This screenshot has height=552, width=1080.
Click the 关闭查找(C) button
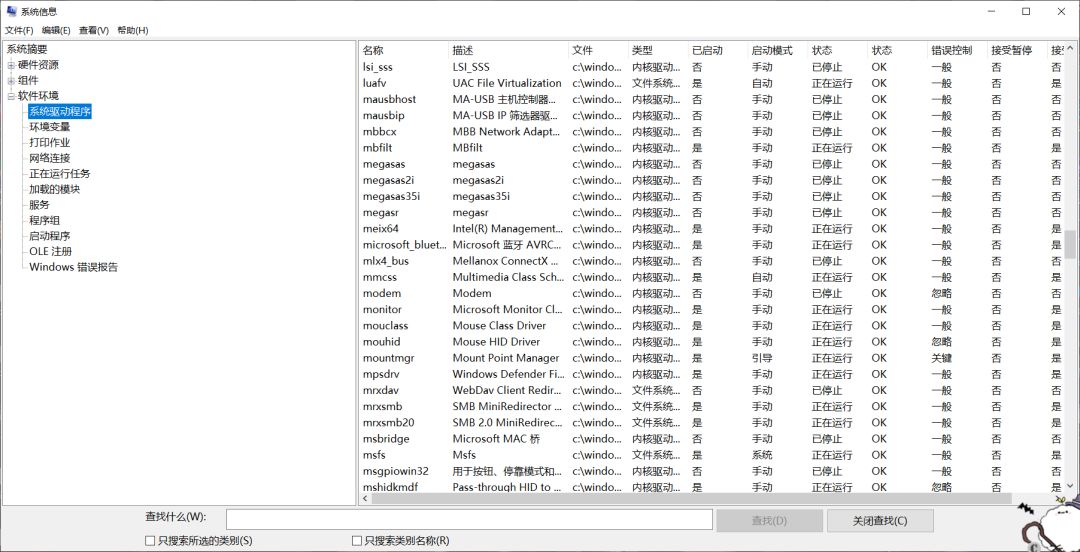pos(880,521)
